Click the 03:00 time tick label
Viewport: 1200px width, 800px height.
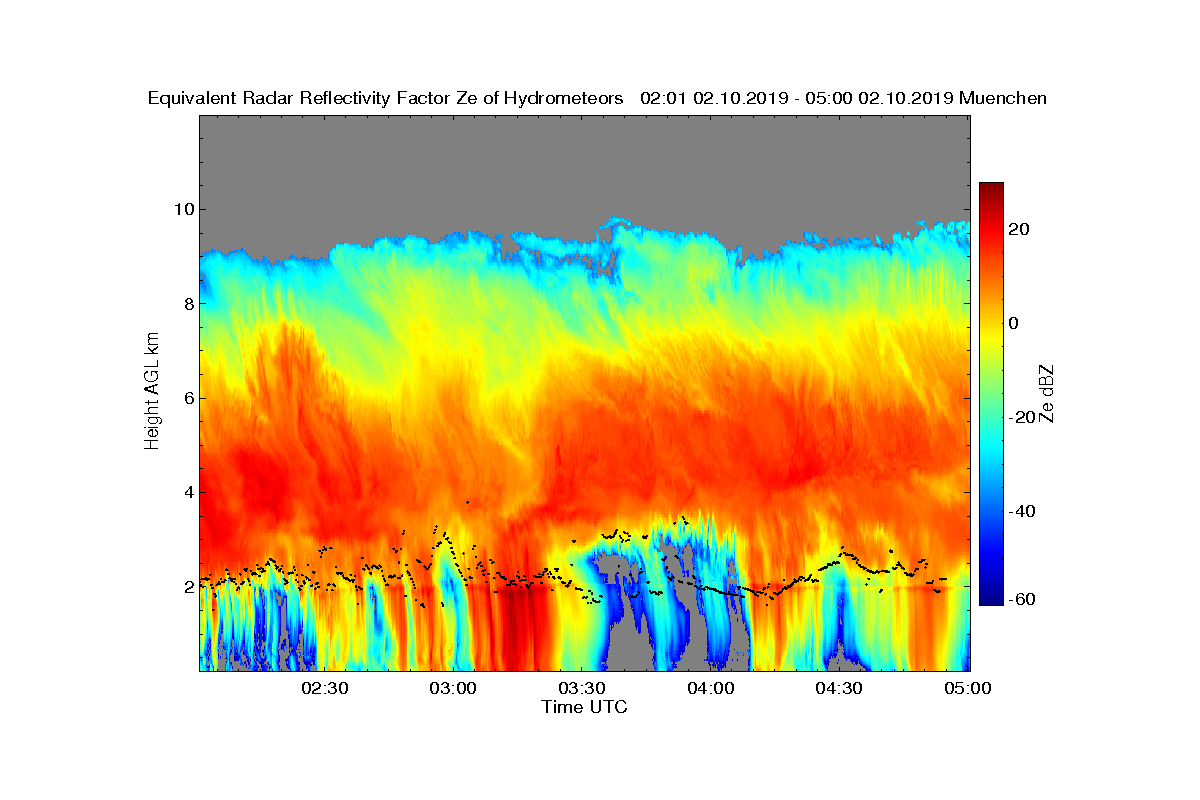[x=453, y=688]
